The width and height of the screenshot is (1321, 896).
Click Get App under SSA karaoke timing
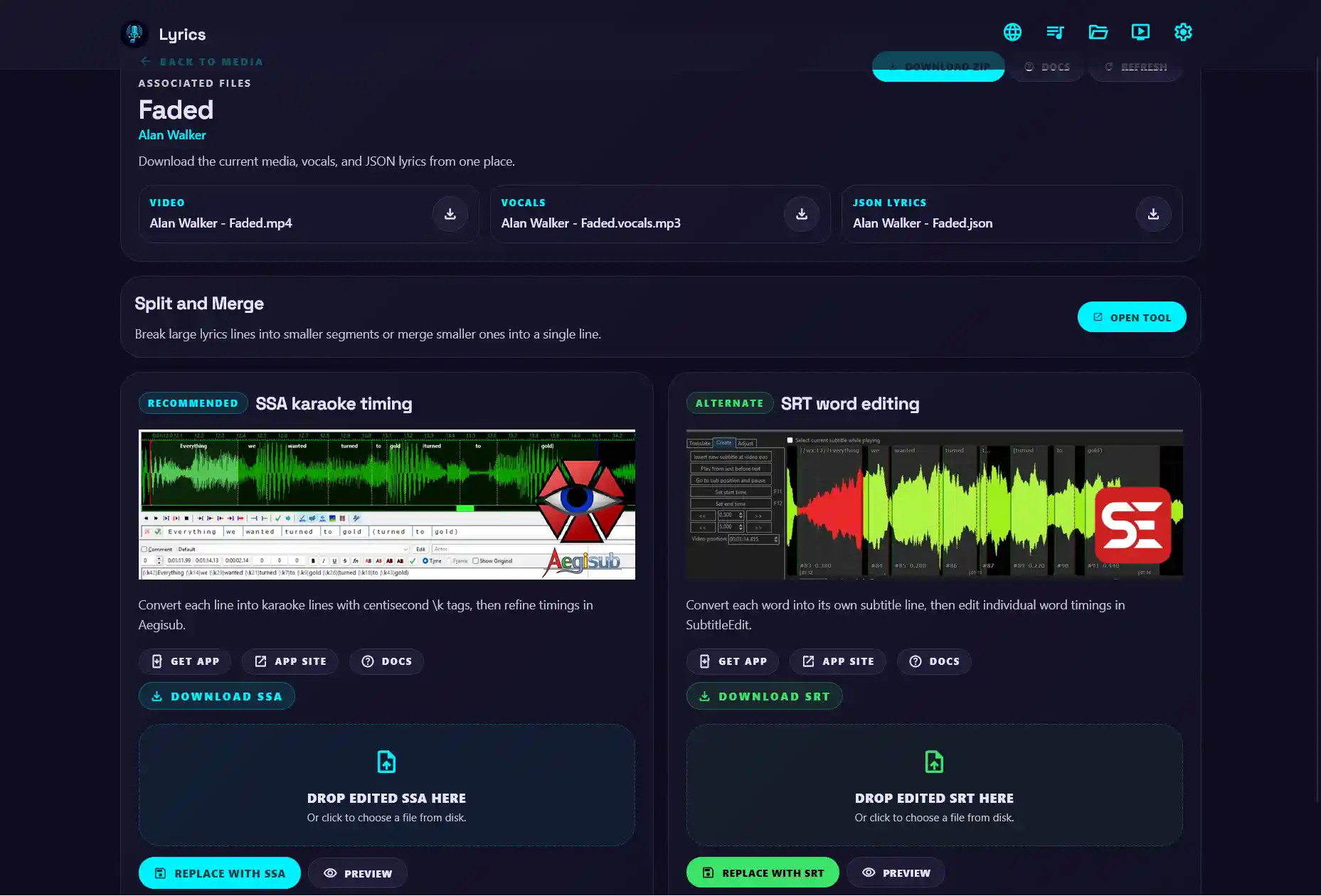click(x=185, y=661)
